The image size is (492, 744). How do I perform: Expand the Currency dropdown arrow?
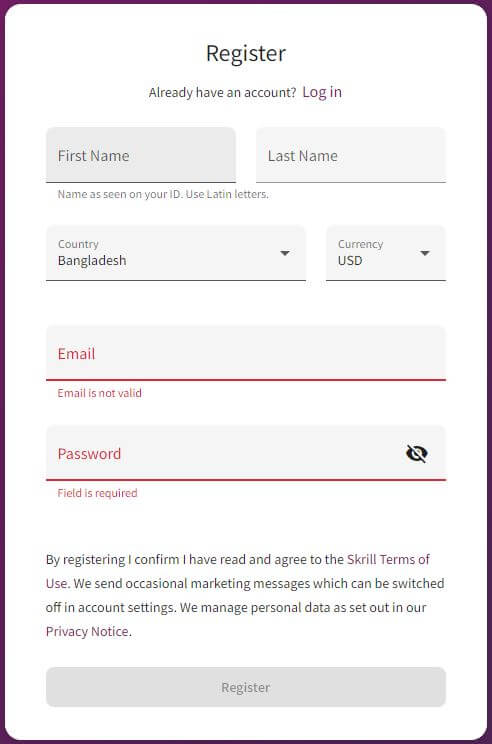425,253
